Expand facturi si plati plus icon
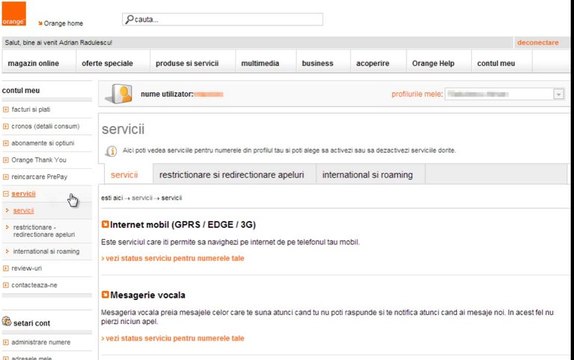The image size is (574, 360). pyautogui.click(x=5, y=110)
